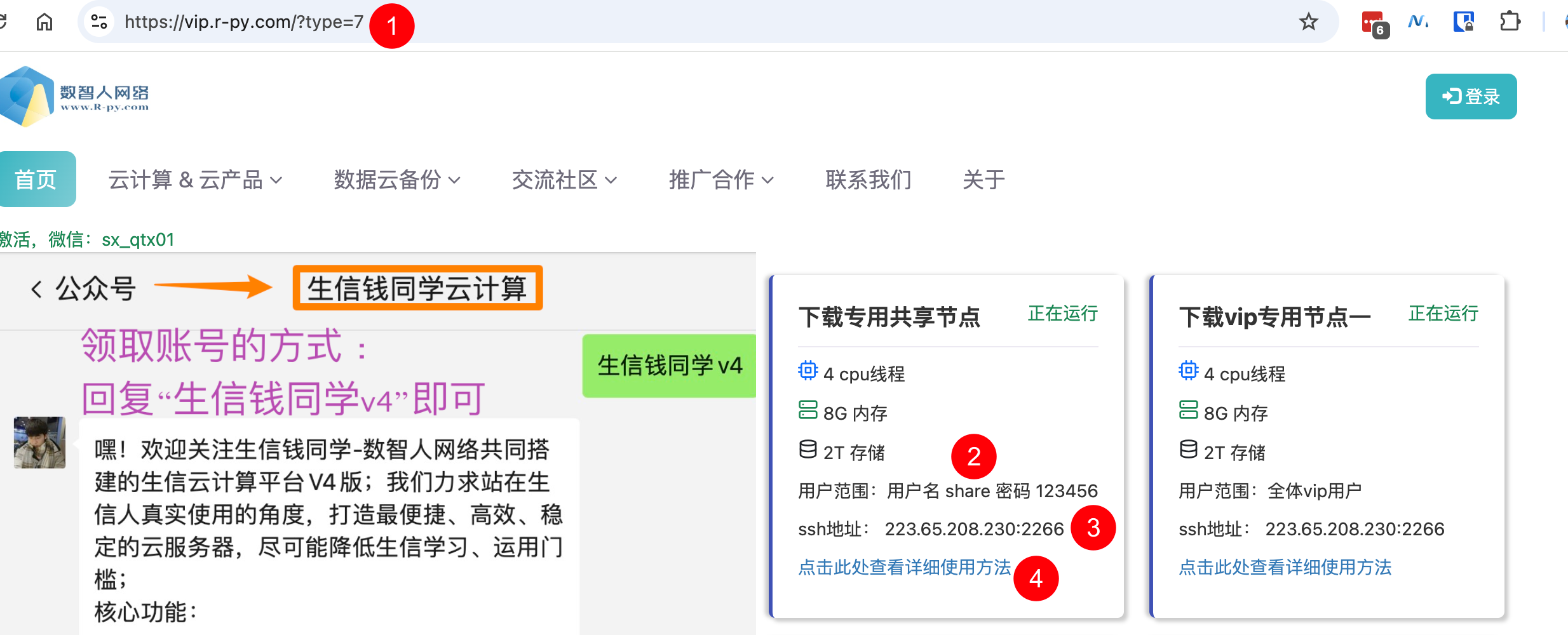Viewport: 1568px width, 635px height.
Task: Open usage instructions link for shared node
Action: coord(903,567)
